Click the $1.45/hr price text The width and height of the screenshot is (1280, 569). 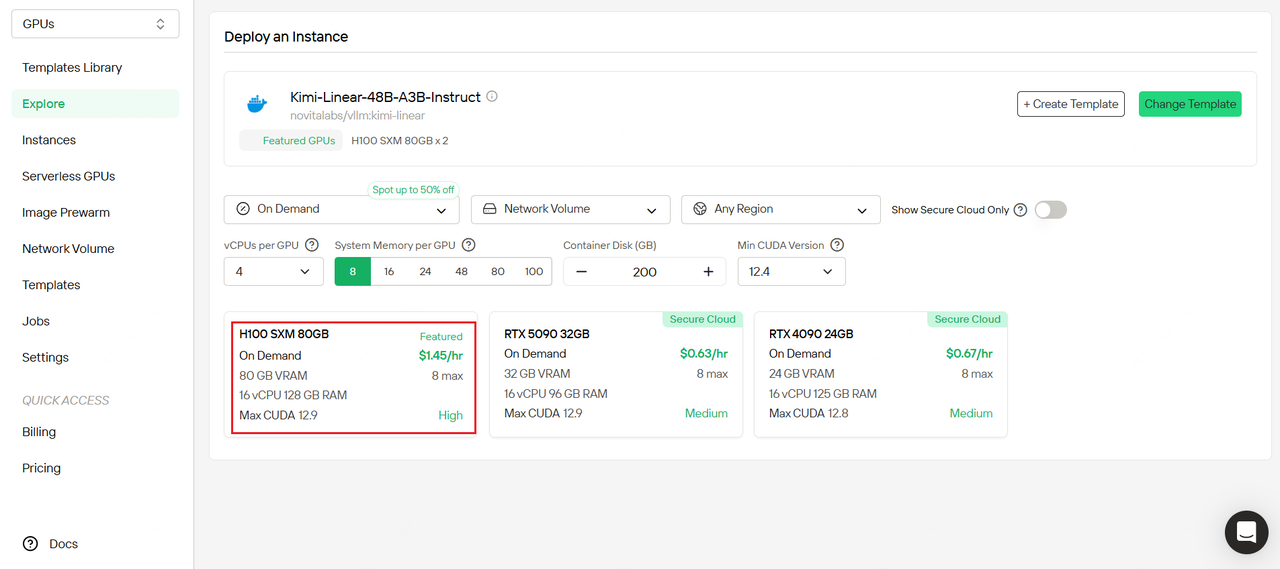[441, 356]
